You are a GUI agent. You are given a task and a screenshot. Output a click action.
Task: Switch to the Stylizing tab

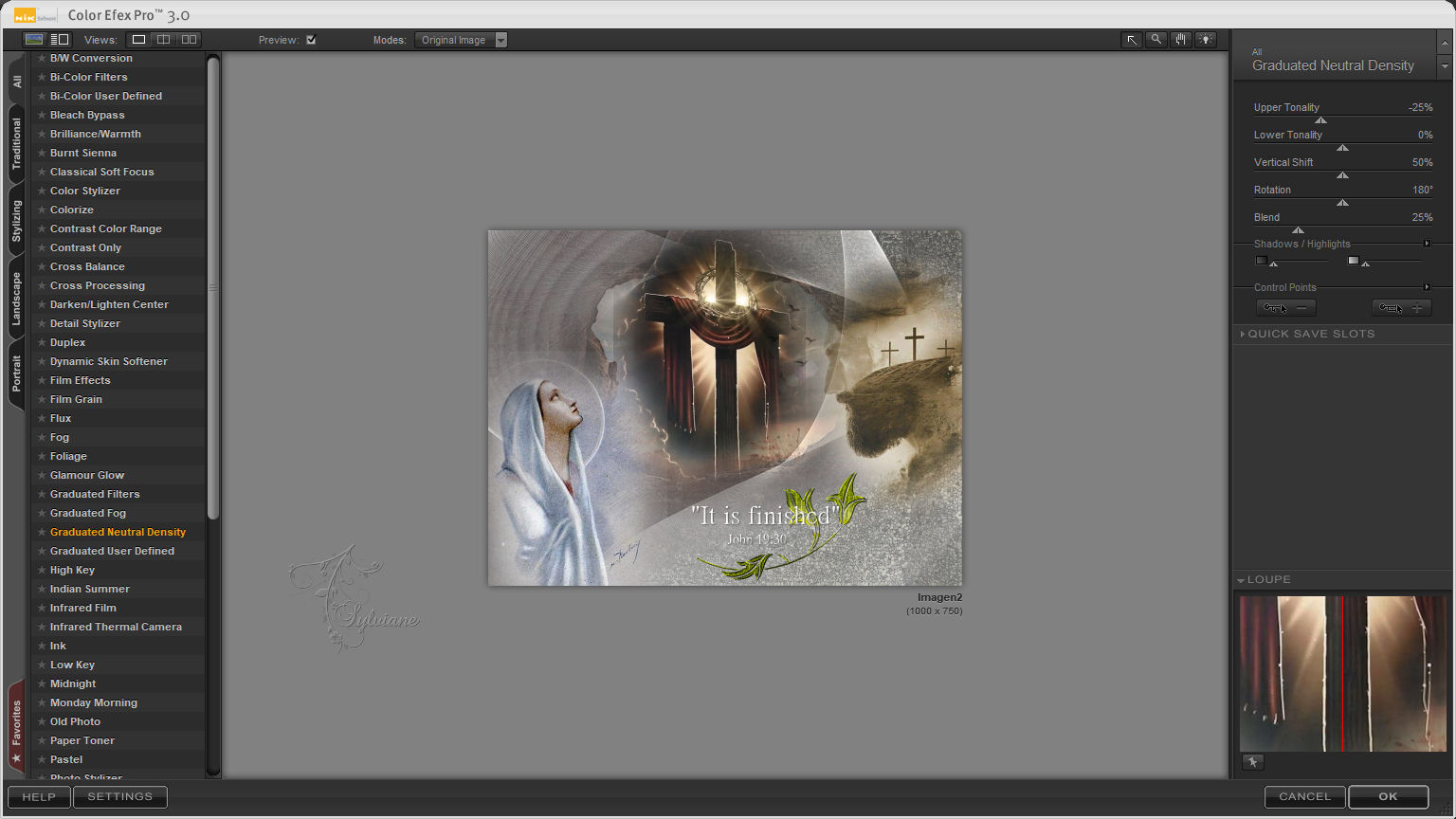click(x=17, y=222)
